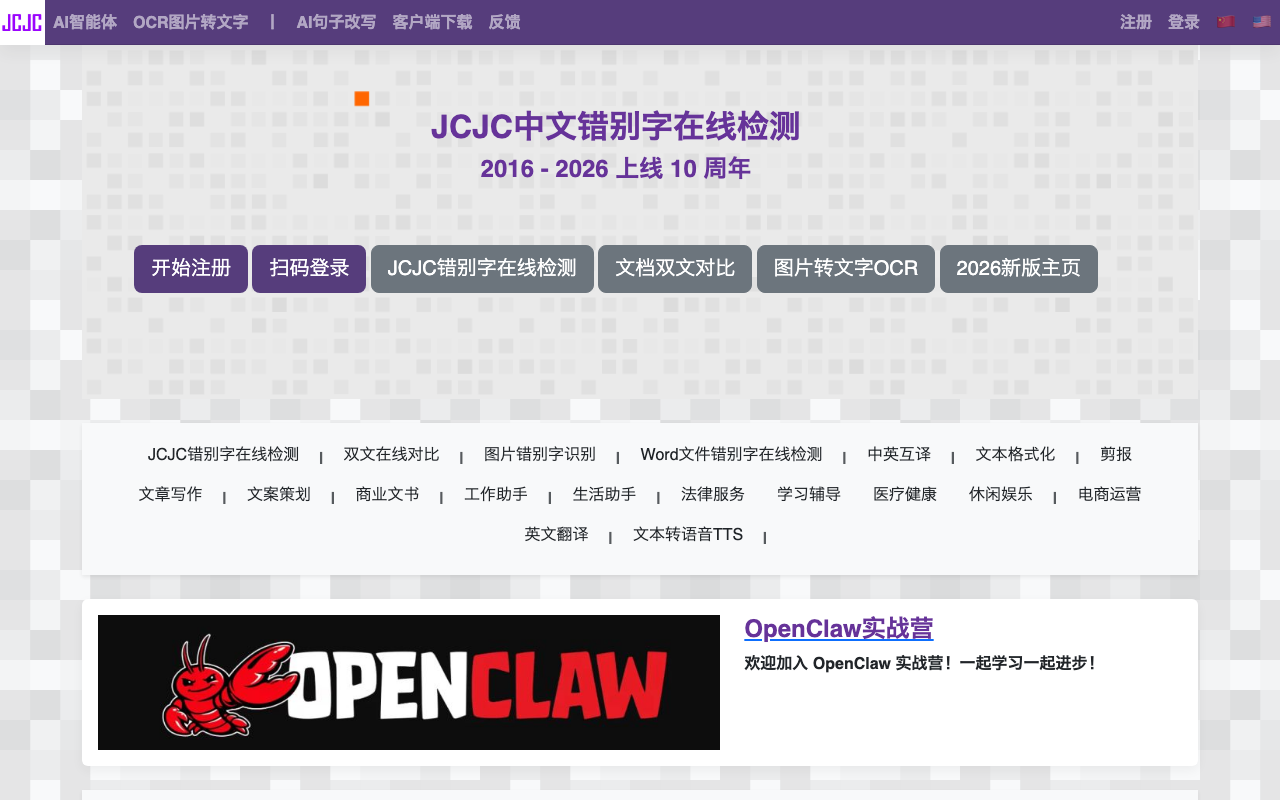The height and width of the screenshot is (800, 1280).
Task: Open the 医疗健康 link
Action: coord(905,494)
